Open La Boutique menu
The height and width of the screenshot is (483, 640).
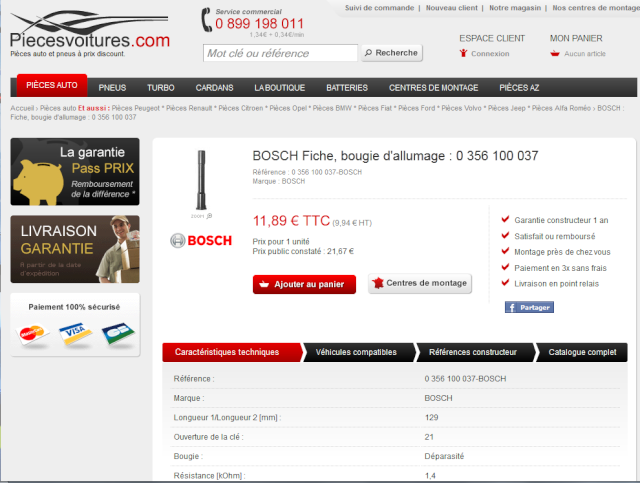280,88
